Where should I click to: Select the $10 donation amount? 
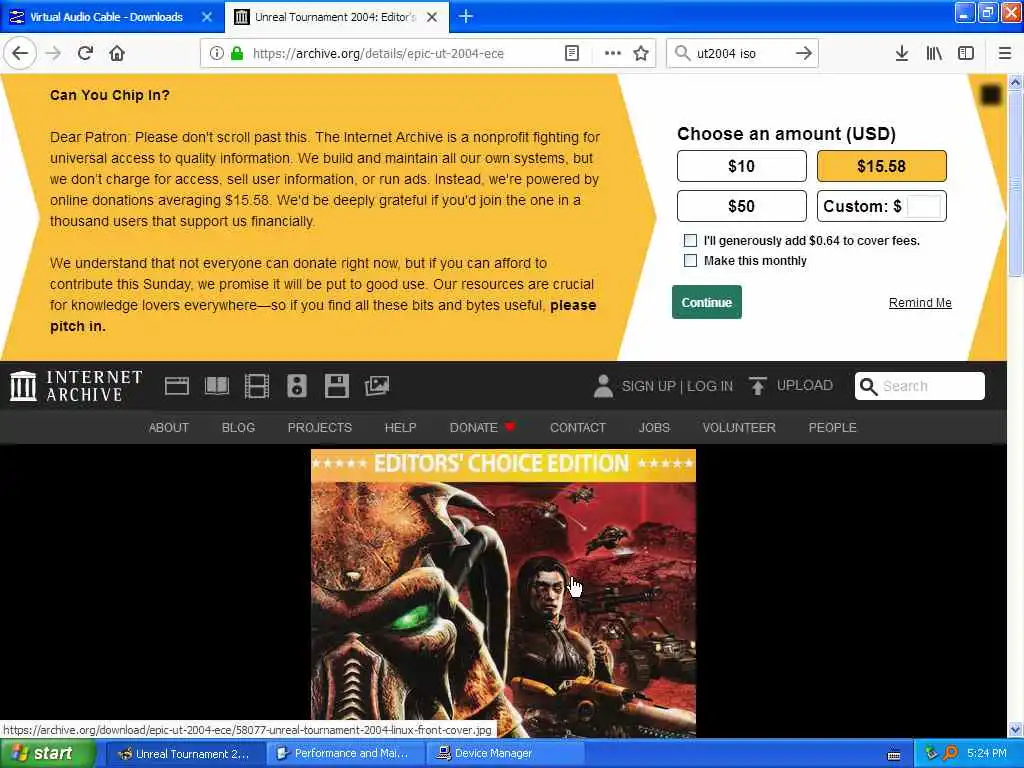[741, 166]
